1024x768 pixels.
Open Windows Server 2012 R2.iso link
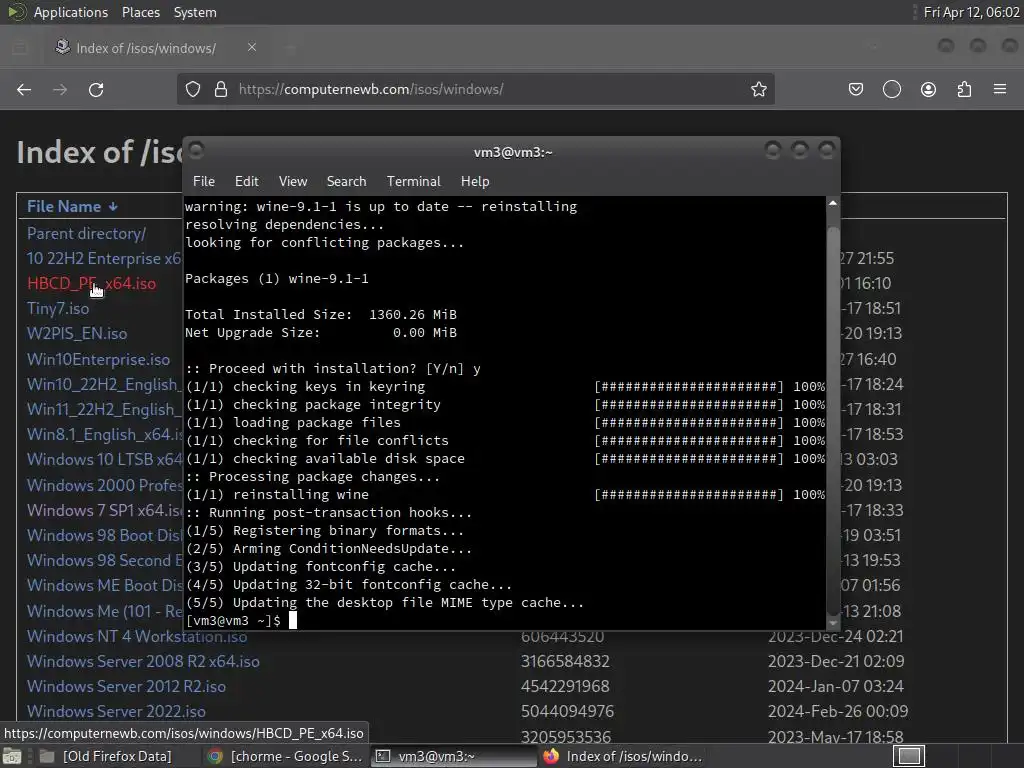pos(126,686)
